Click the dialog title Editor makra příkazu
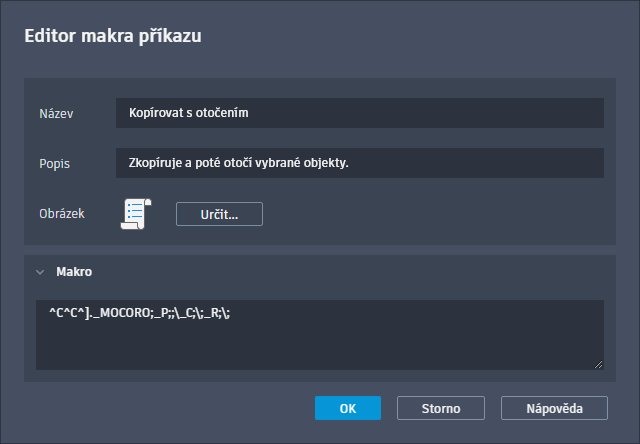 point(114,37)
